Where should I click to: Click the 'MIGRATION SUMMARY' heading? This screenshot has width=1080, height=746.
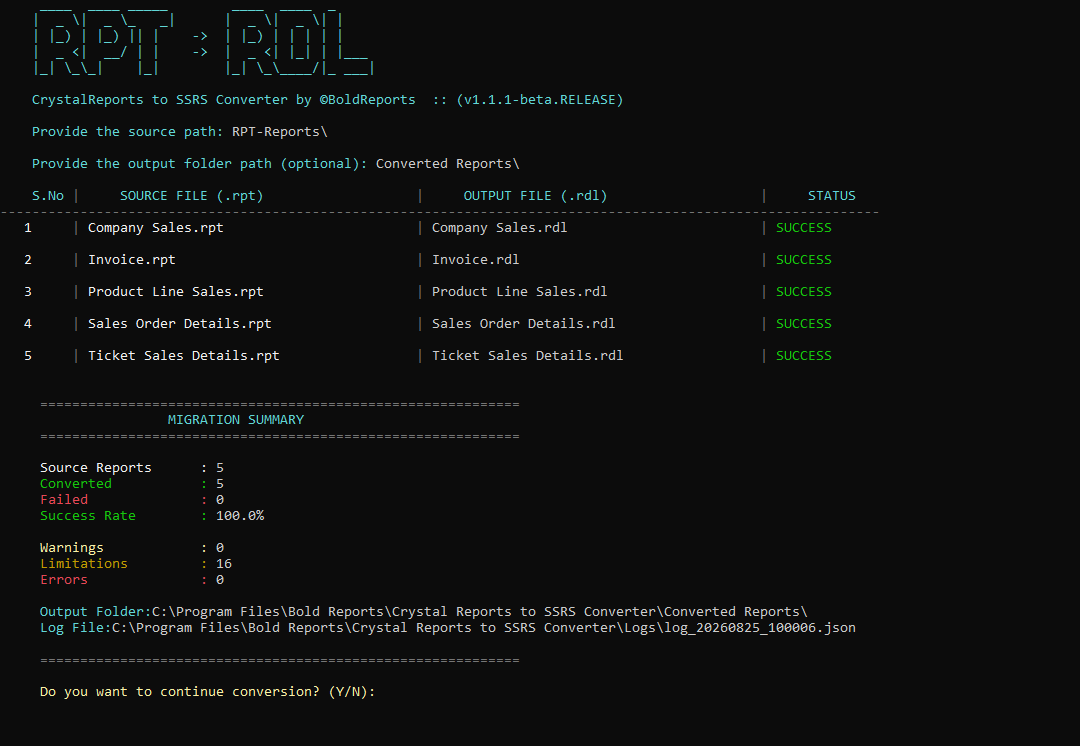coord(236,420)
